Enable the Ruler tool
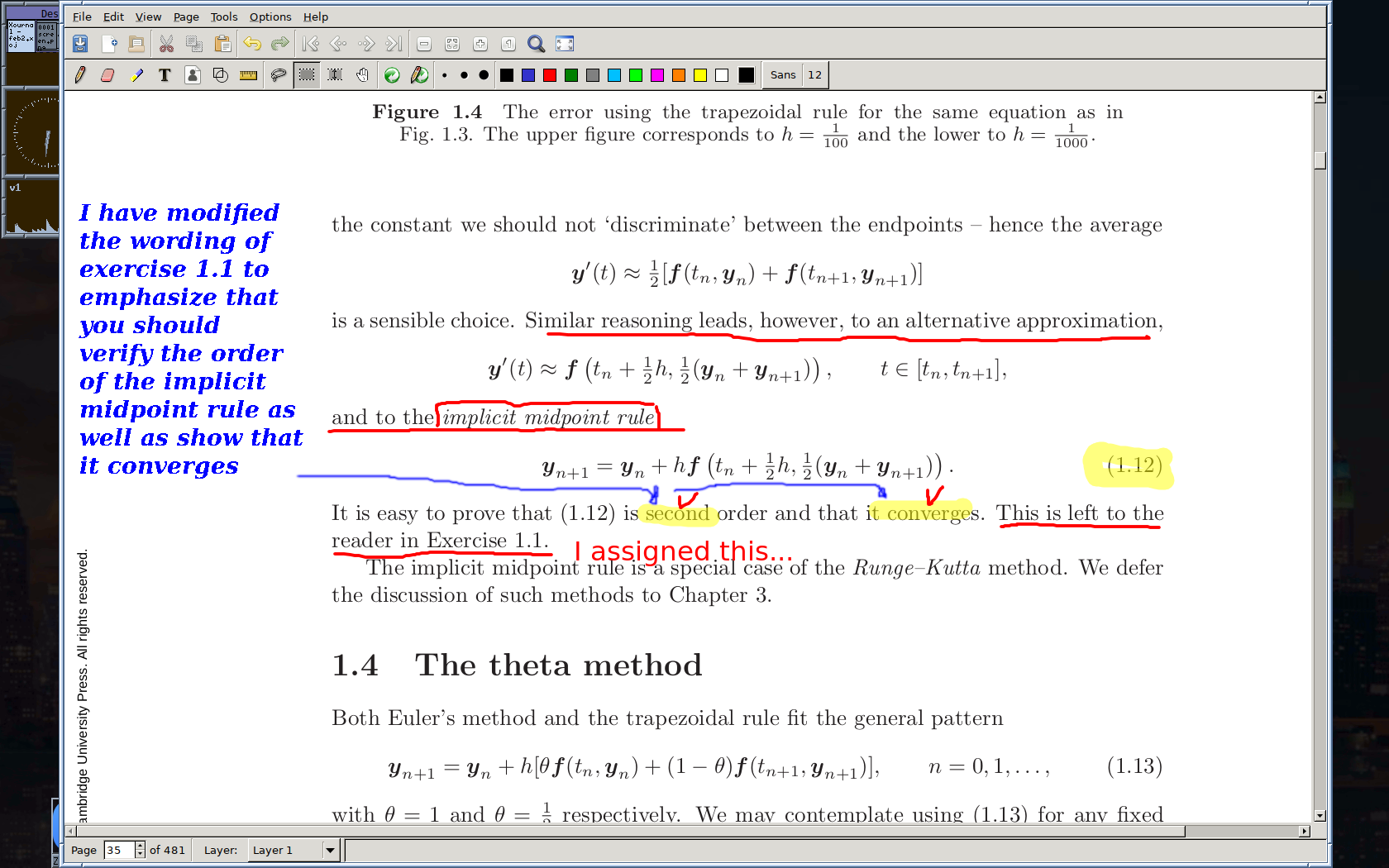This screenshot has width=1389, height=868. tap(248, 75)
